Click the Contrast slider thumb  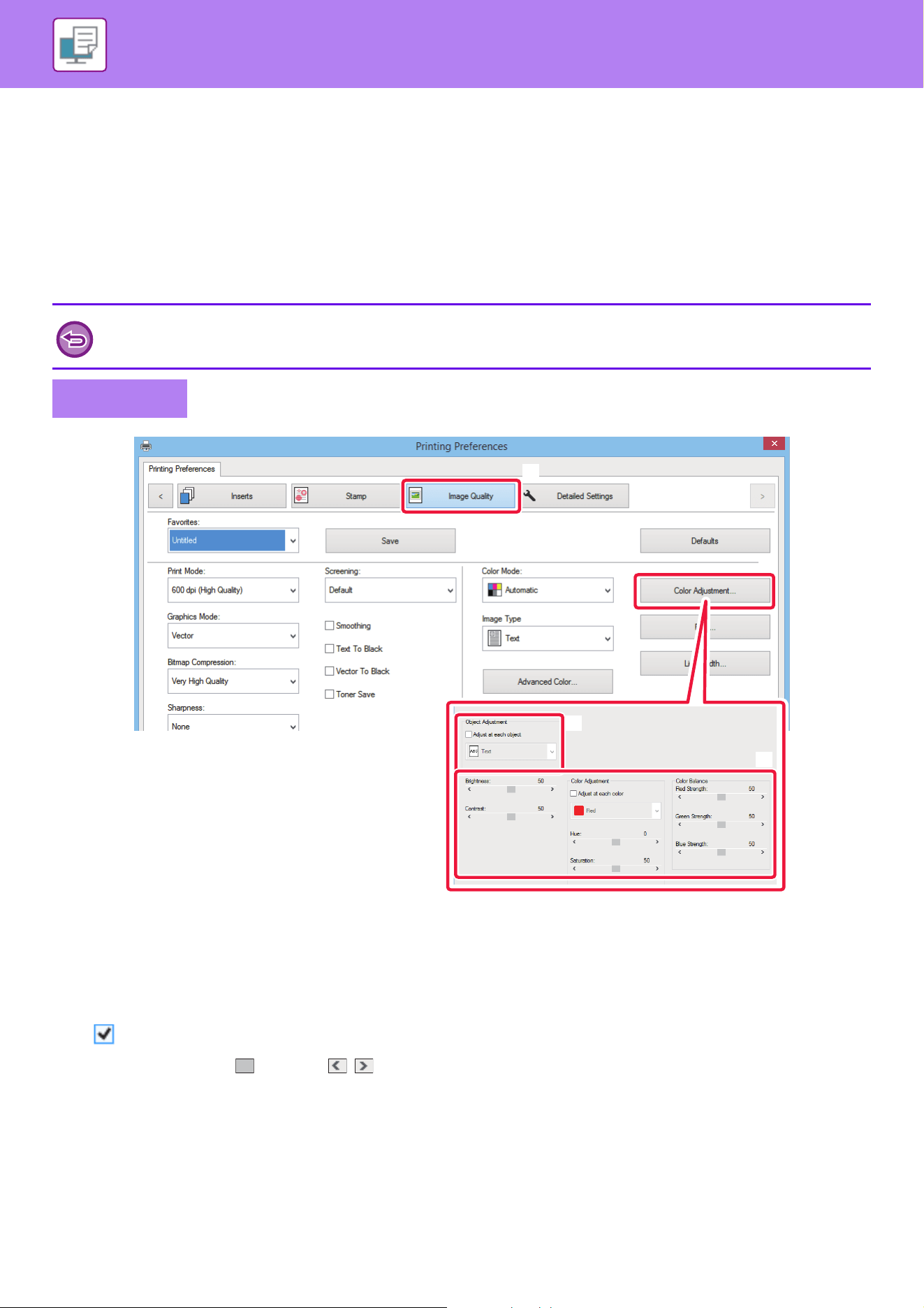click(x=511, y=816)
